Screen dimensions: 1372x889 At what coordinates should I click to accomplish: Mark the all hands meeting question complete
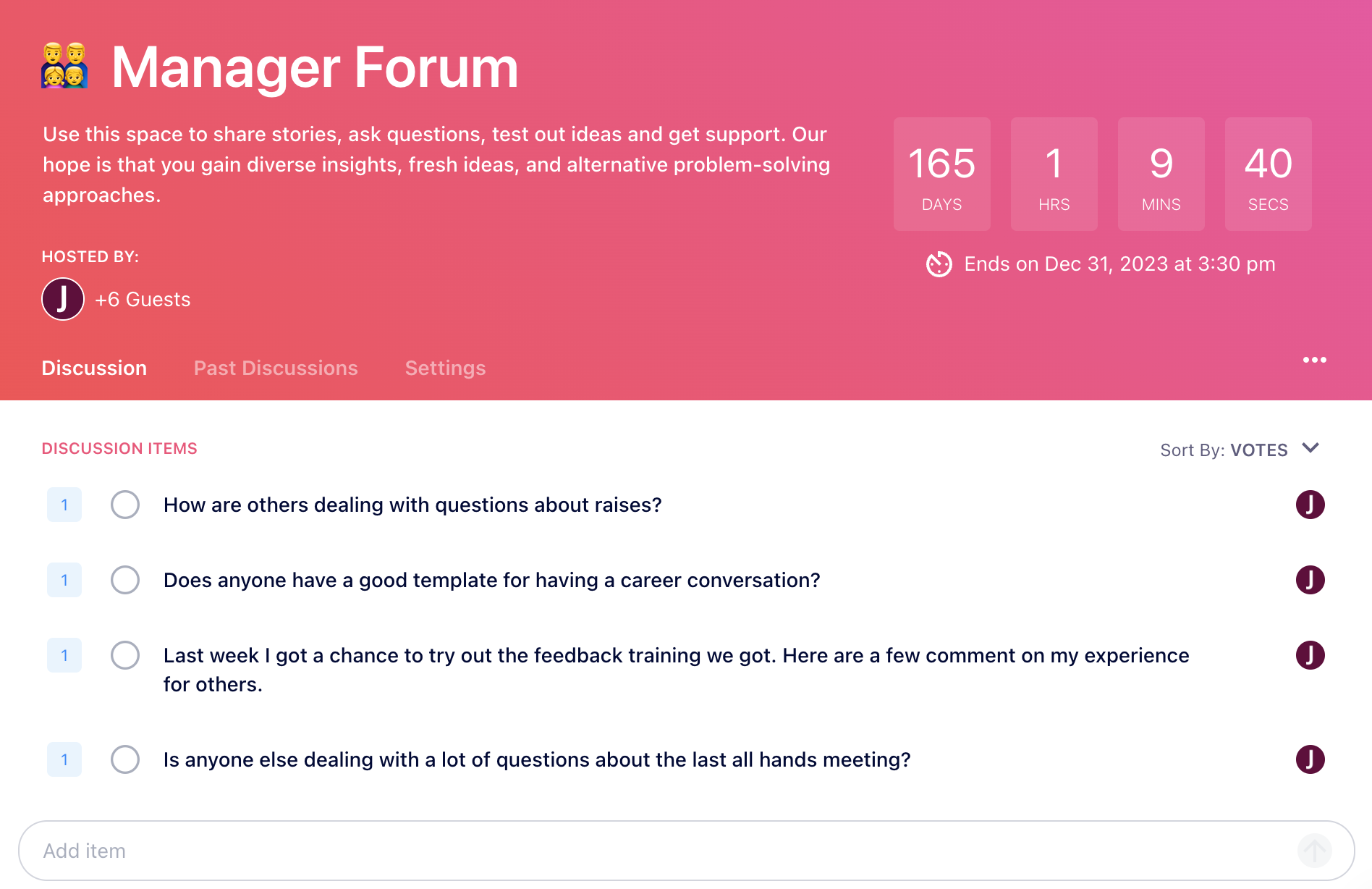click(125, 759)
